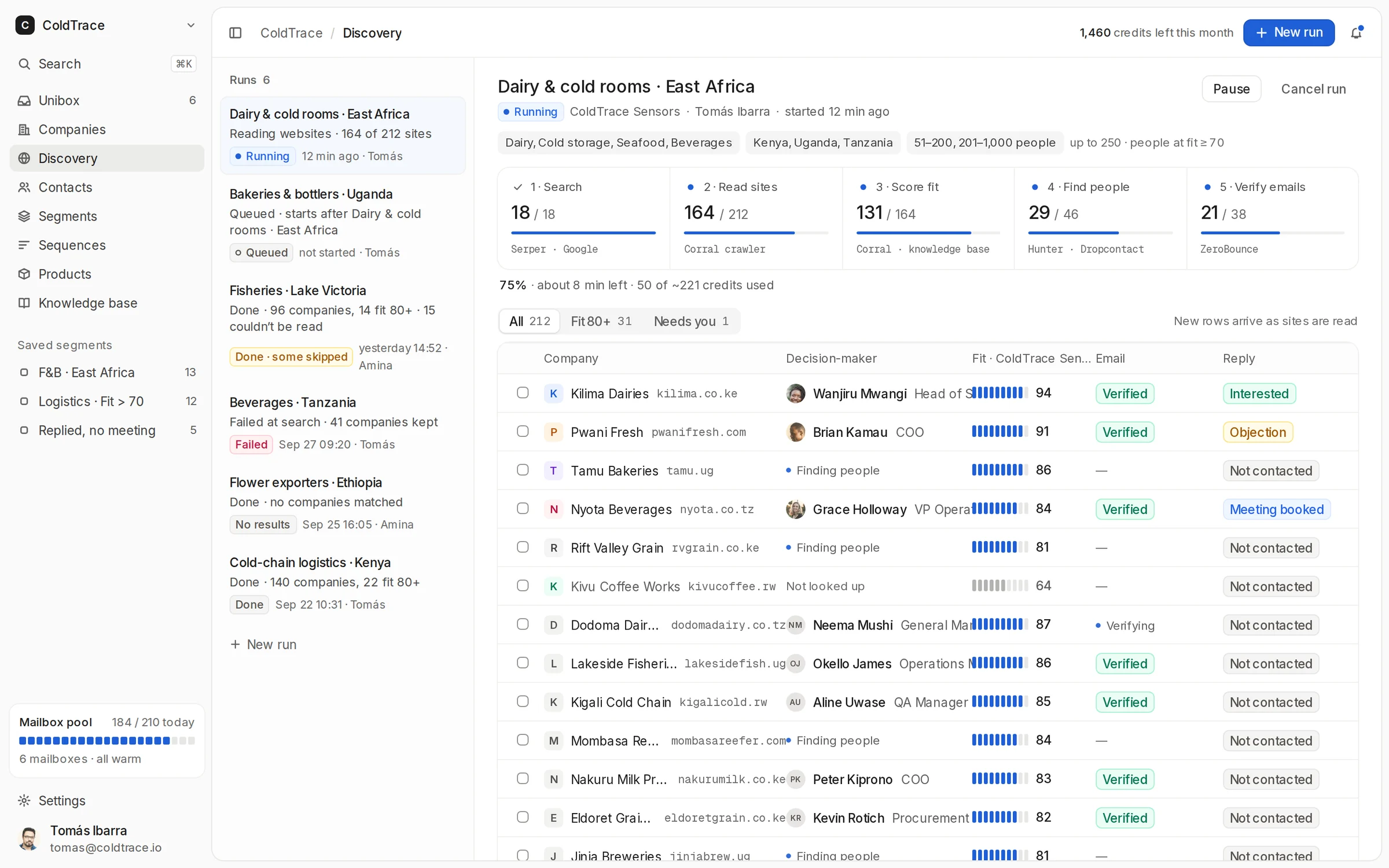
Task: Click Cancel run
Action: 1313,89
